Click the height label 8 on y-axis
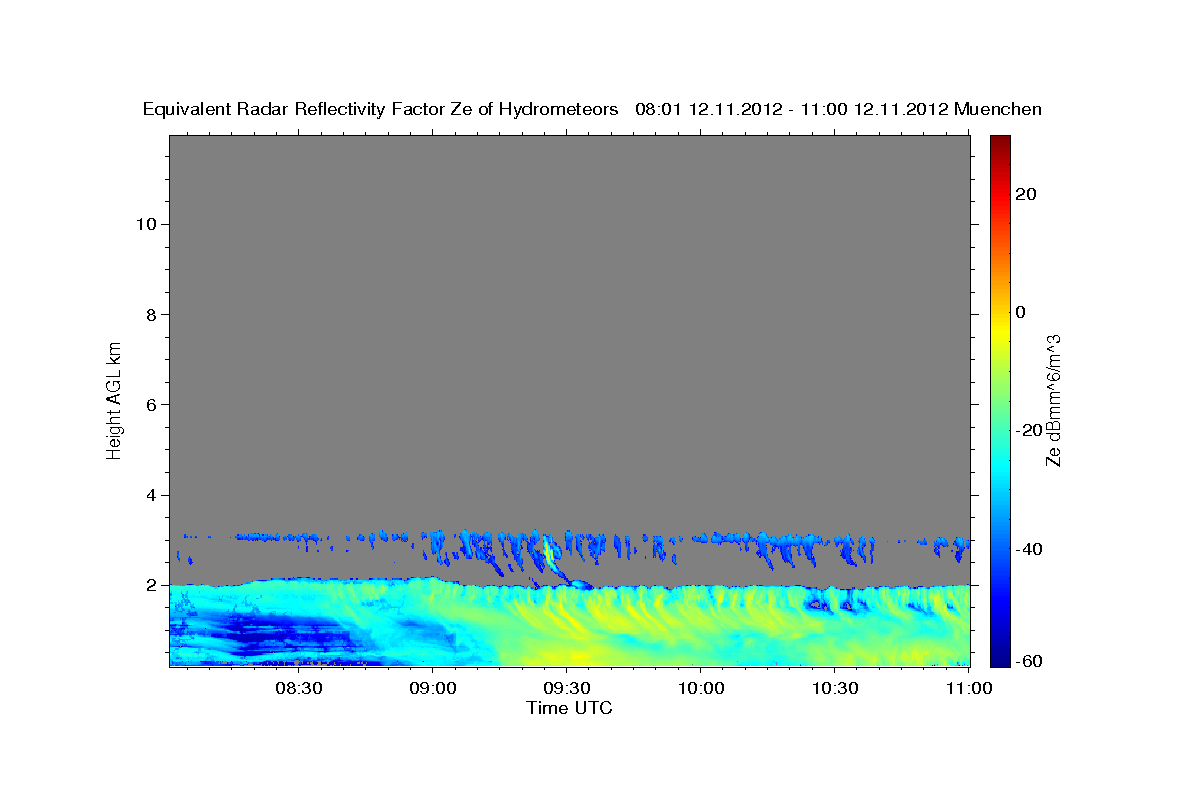Viewport: 1200px width, 800px height. [152, 314]
